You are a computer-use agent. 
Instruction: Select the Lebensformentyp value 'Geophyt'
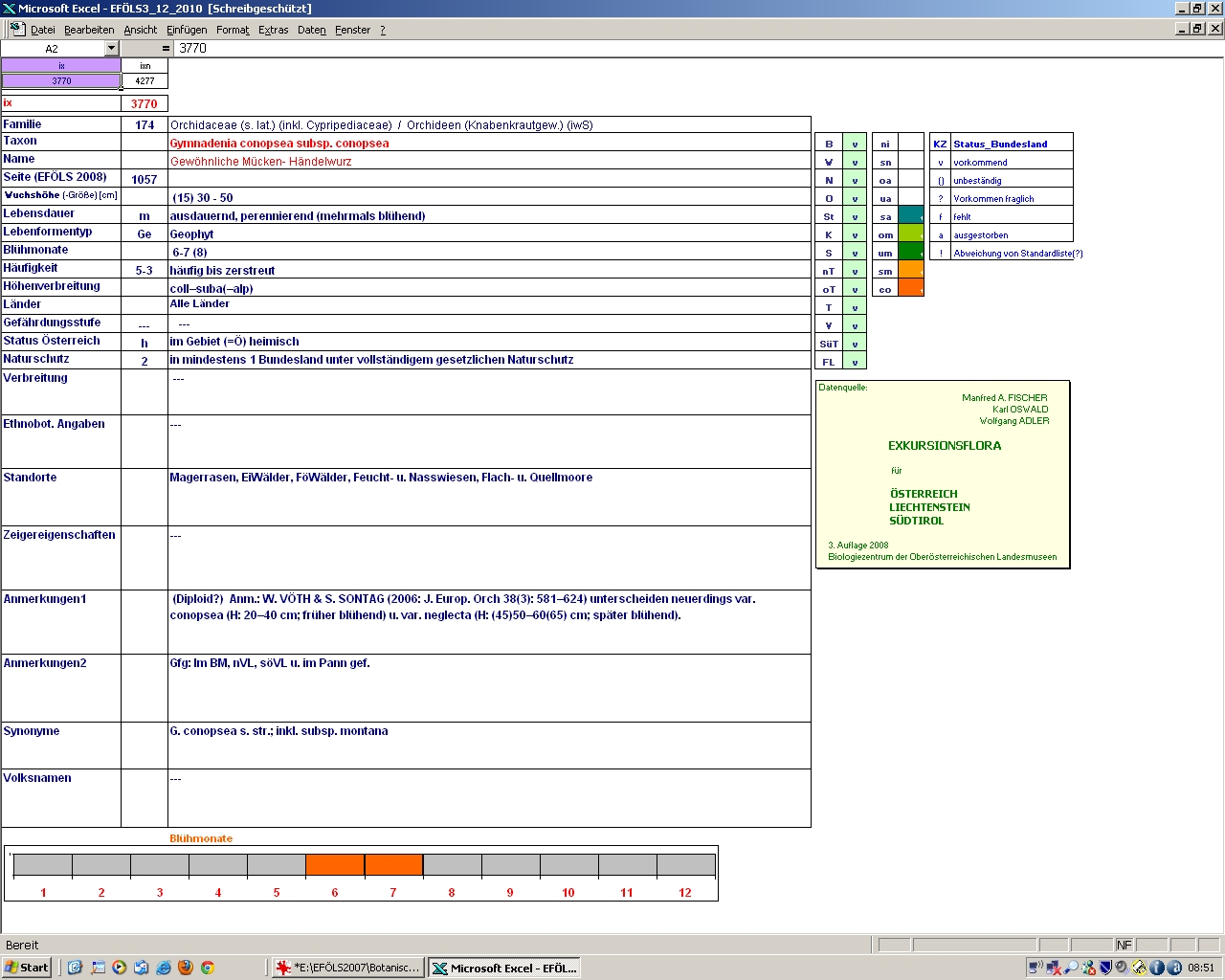tap(191, 234)
